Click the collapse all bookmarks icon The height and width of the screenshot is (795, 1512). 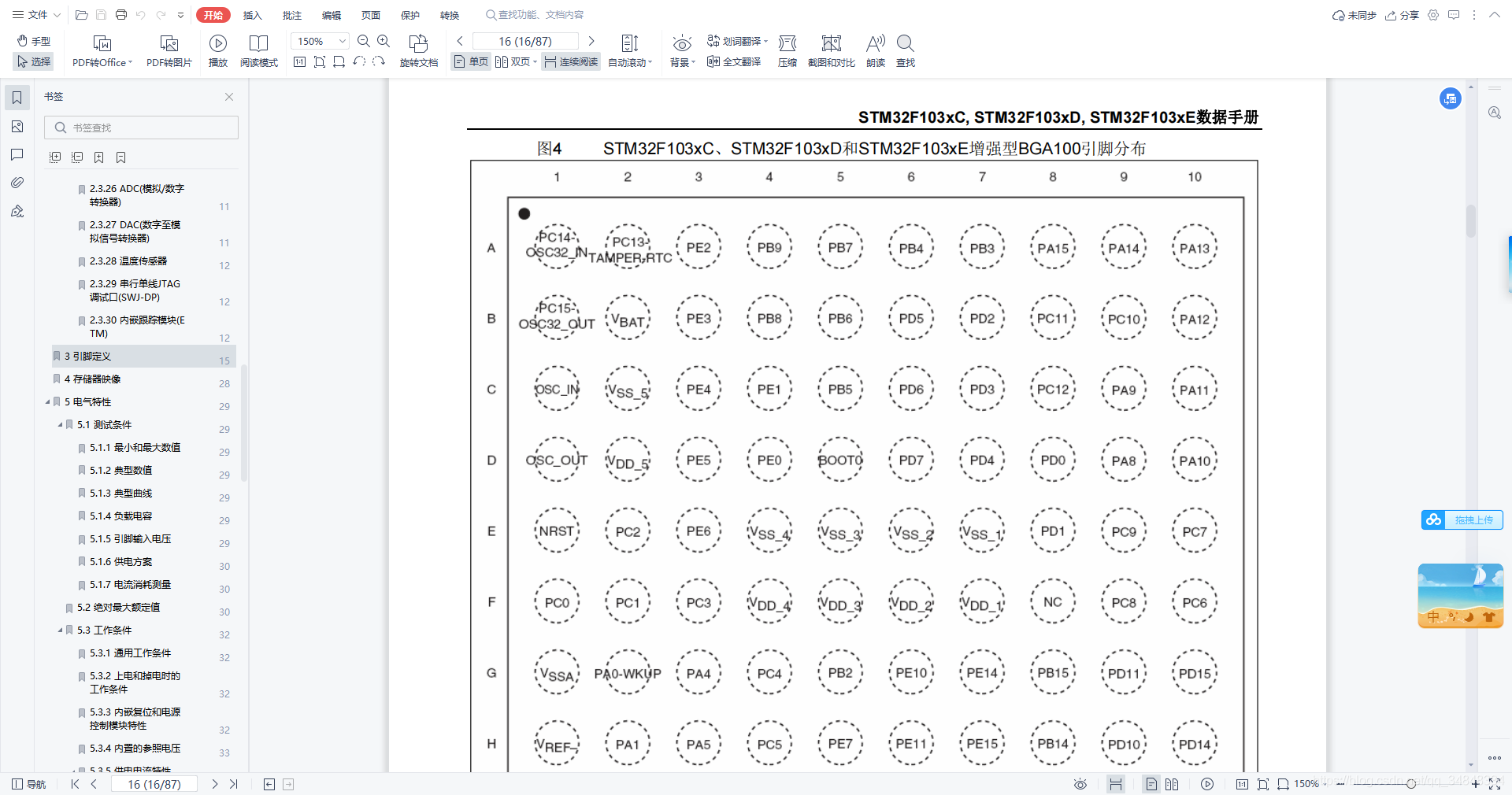(x=77, y=157)
